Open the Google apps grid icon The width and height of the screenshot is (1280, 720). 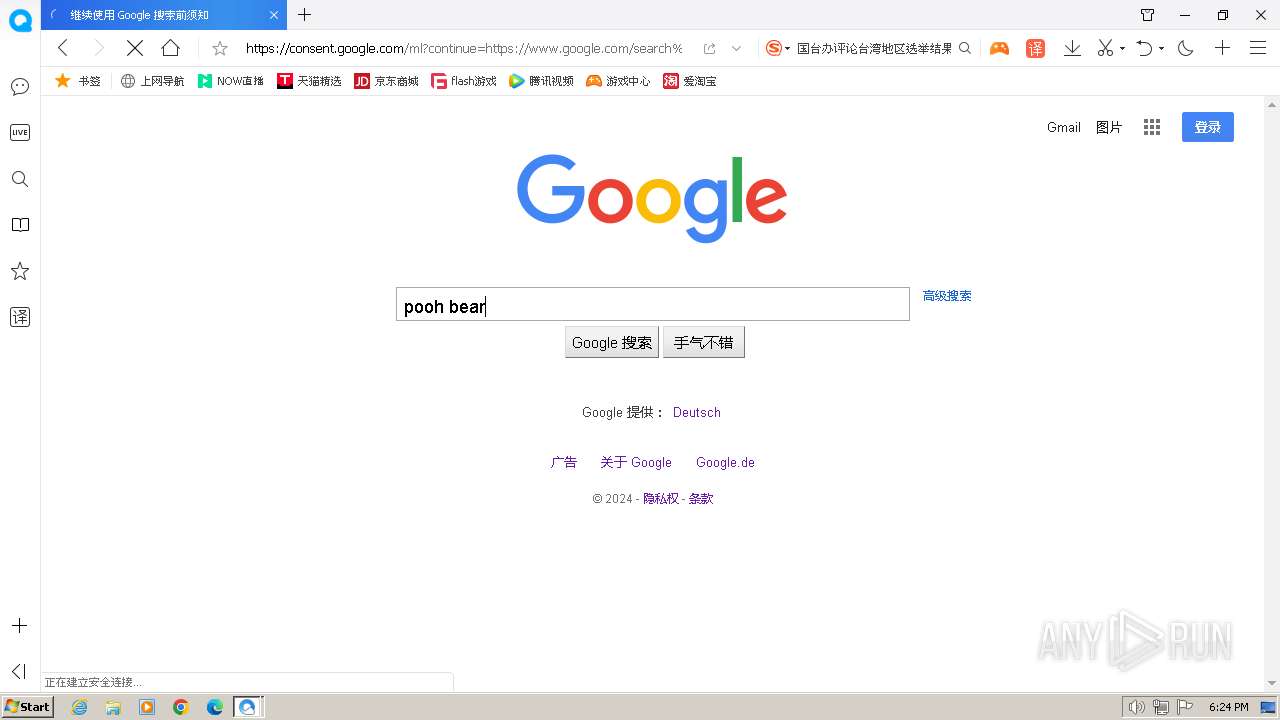tap(1152, 127)
